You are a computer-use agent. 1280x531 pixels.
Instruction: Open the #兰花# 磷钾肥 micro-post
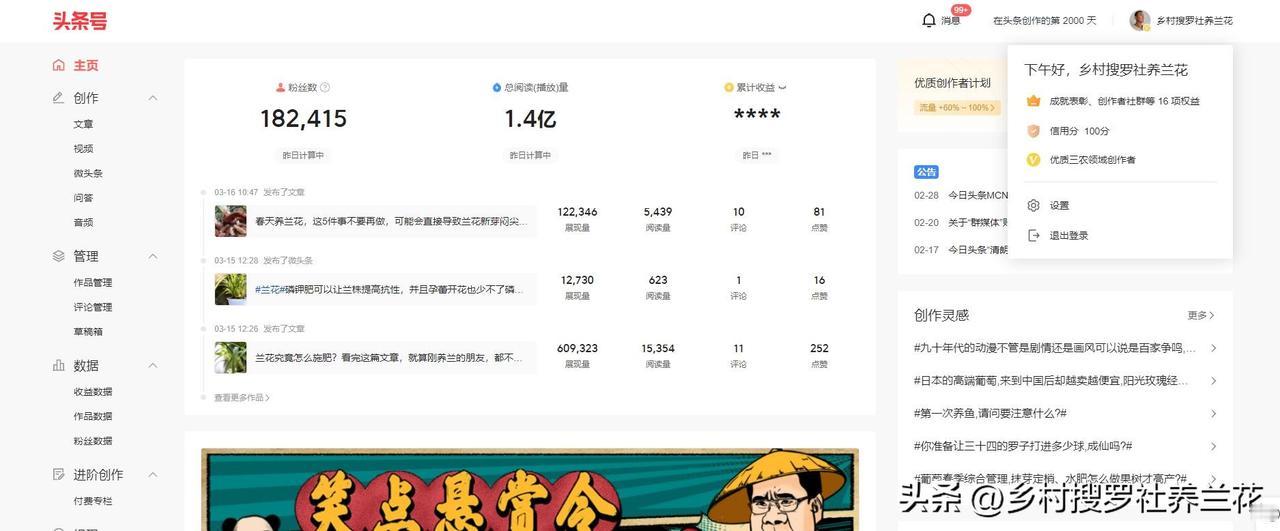pos(389,289)
